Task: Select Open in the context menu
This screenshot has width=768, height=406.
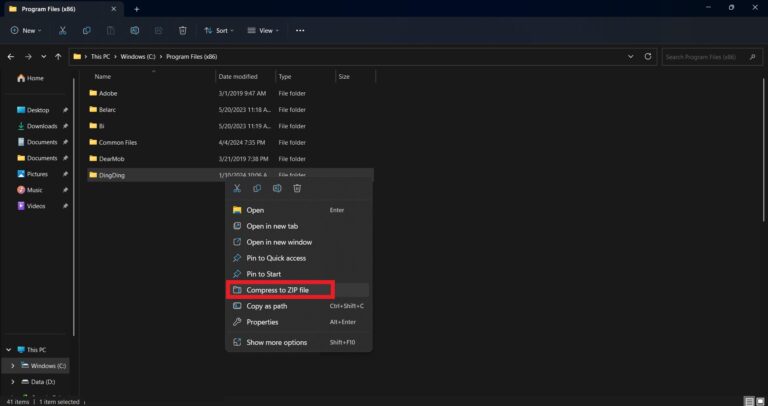Action: pyautogui.click(x=298, y=210)
